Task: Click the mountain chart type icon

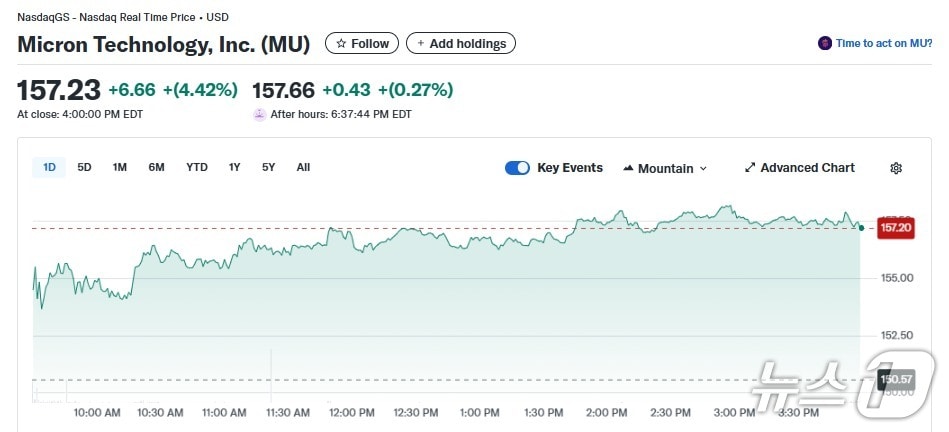Action: click(629, 168)
